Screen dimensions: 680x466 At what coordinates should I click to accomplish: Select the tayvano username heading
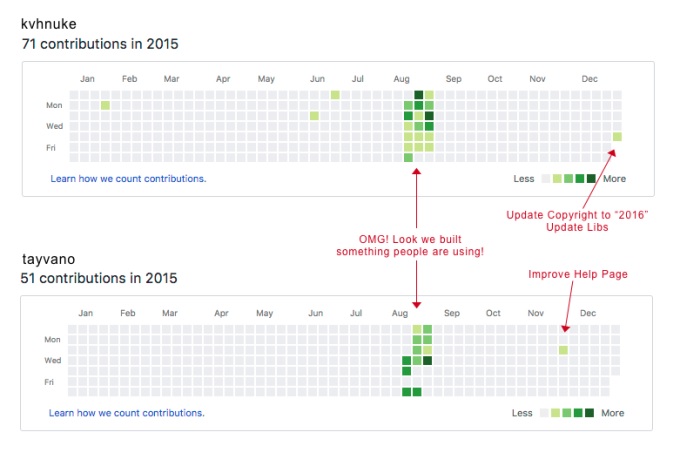click(49, 259)
